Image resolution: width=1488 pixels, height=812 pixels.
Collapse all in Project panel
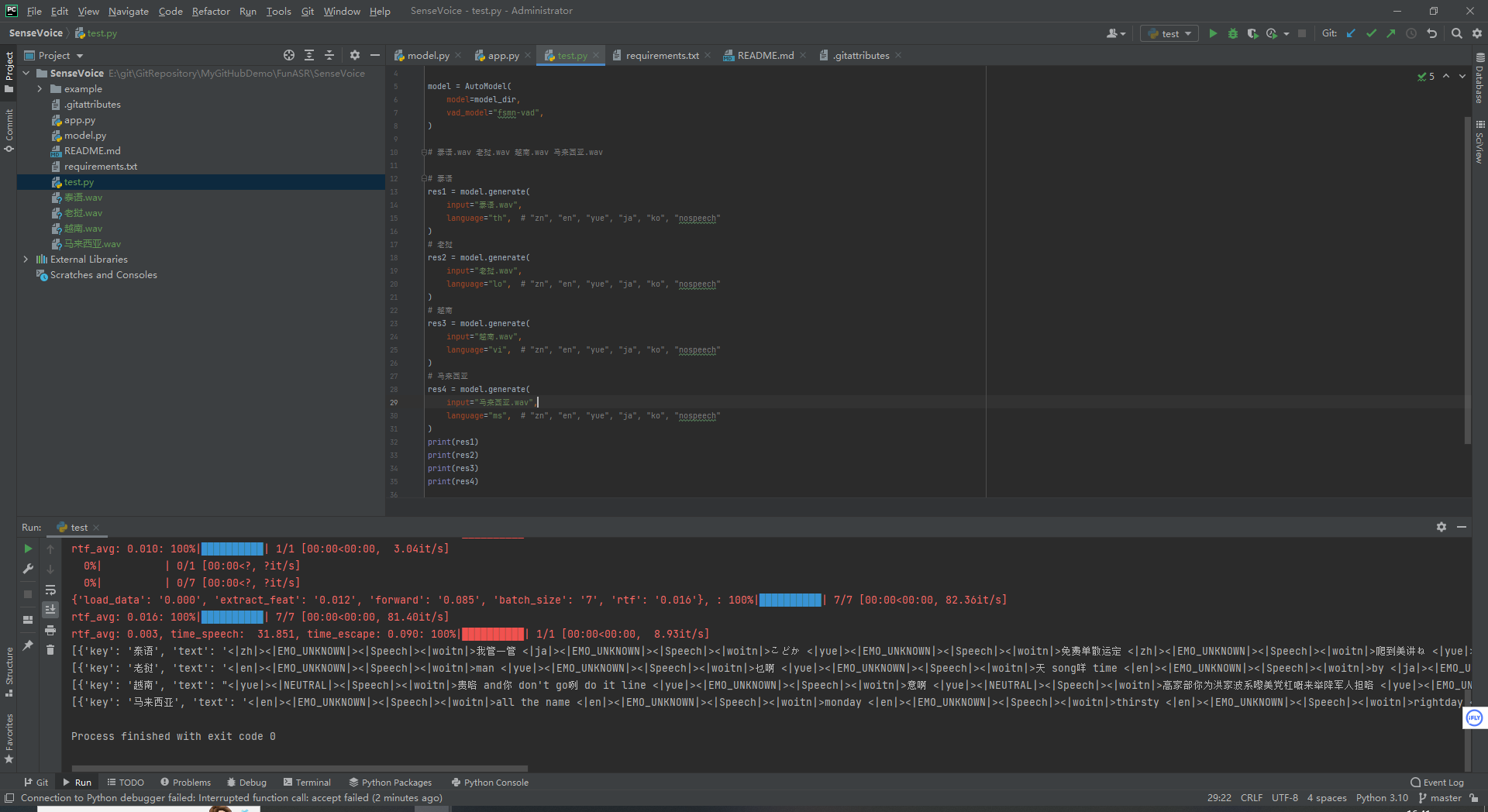coord(329,55)
